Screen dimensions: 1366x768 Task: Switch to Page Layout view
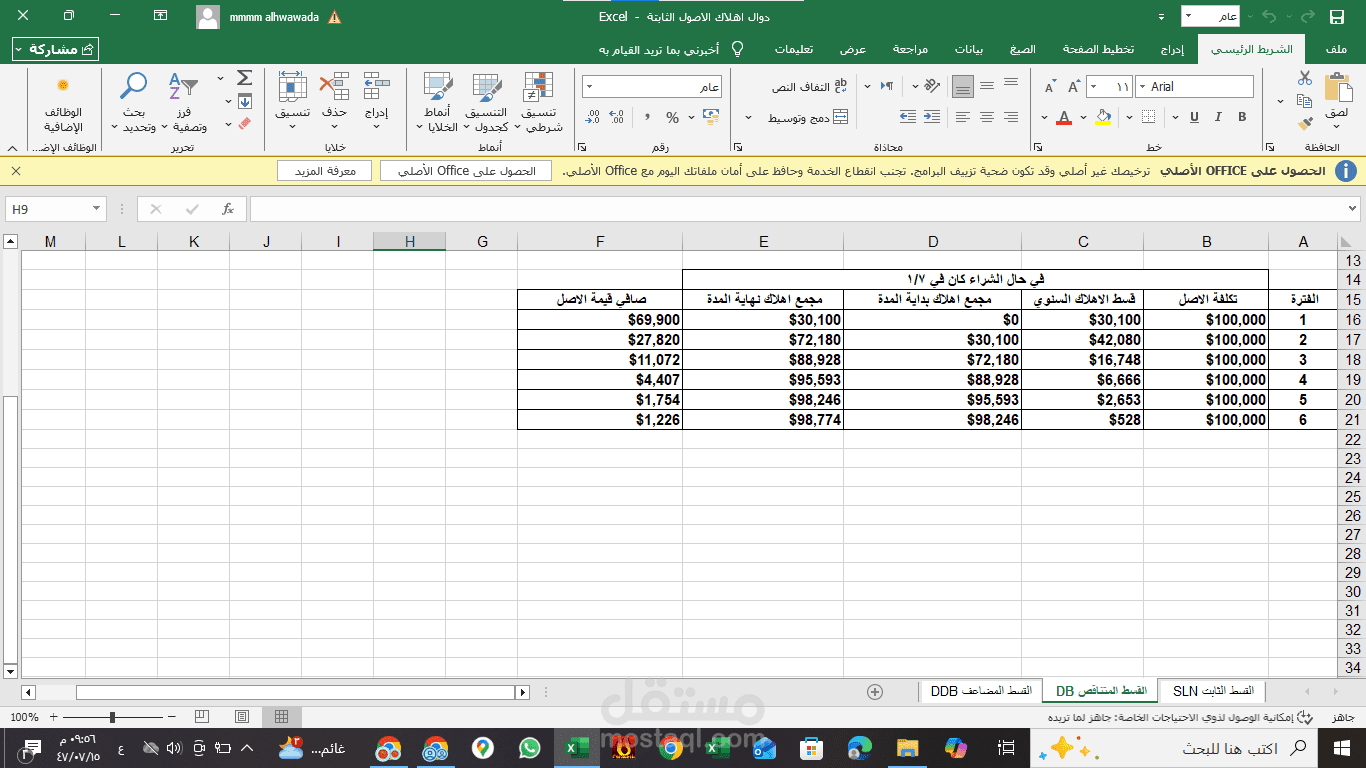[241, 716]
